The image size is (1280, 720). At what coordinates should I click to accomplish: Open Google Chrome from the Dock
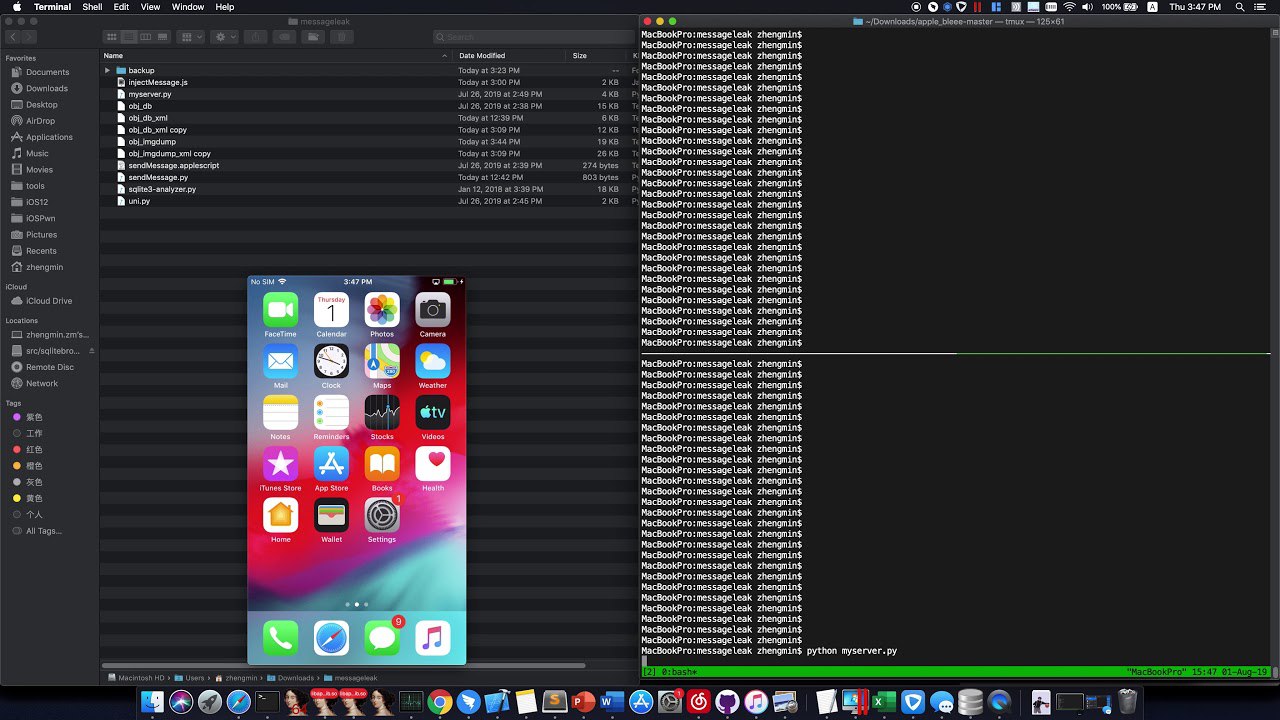pos(438,703)
